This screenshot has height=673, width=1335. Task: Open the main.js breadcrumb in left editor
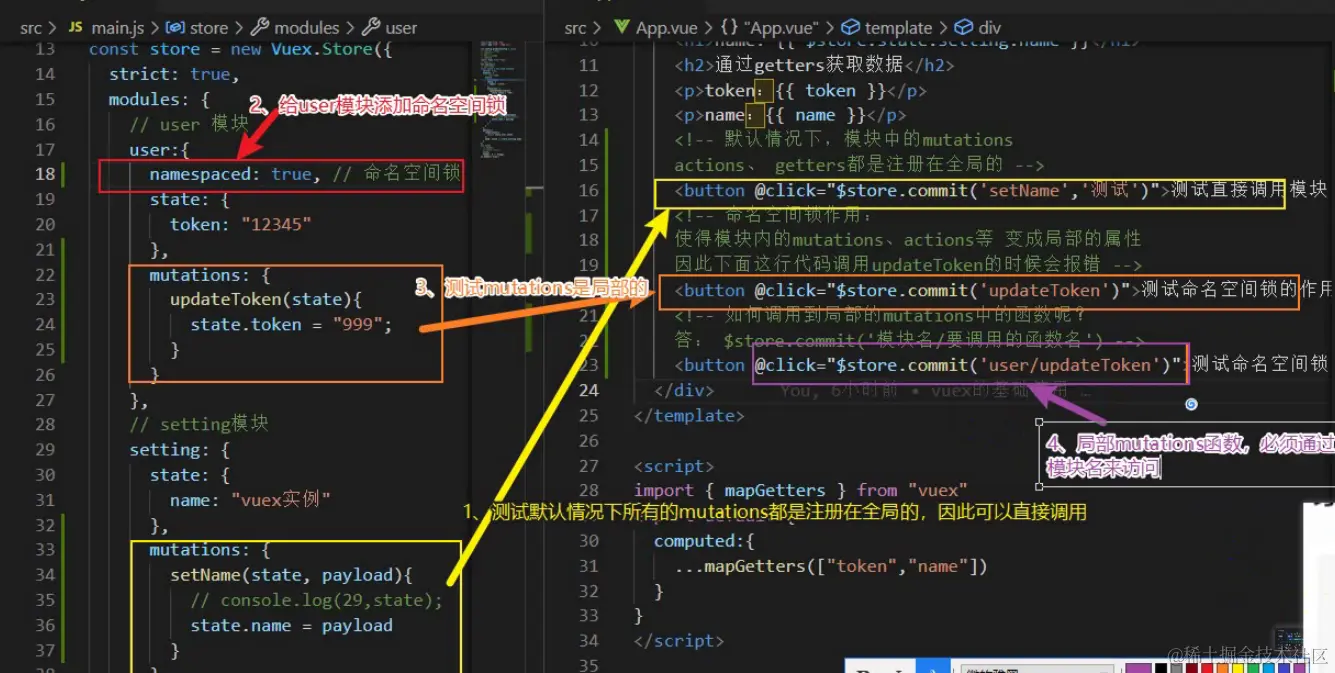pyautogui.click(x=106, y=28)
